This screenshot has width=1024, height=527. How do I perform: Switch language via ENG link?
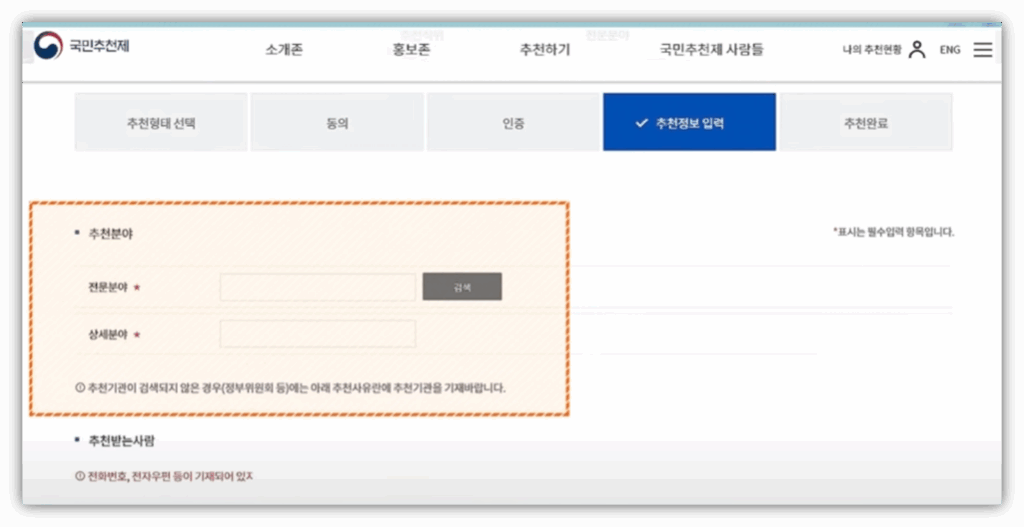click(x=950, y=50)
